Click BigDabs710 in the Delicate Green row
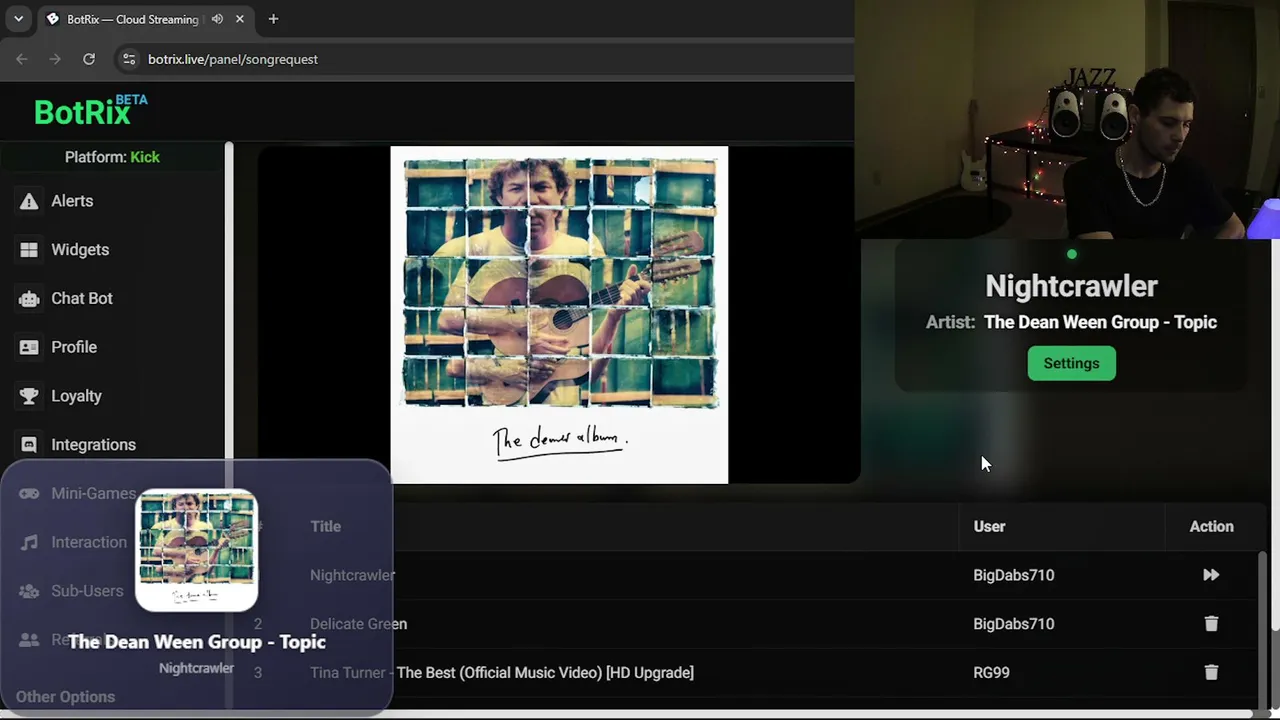Viewport: 1280px width, 720px height. pos(1013,624)
